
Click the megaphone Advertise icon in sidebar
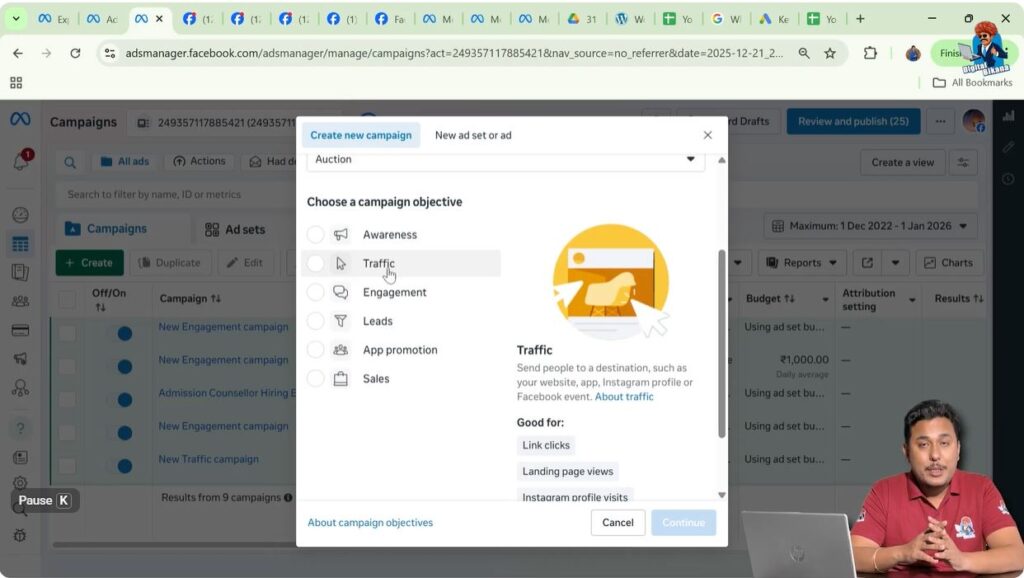click(x=20, y=357)
